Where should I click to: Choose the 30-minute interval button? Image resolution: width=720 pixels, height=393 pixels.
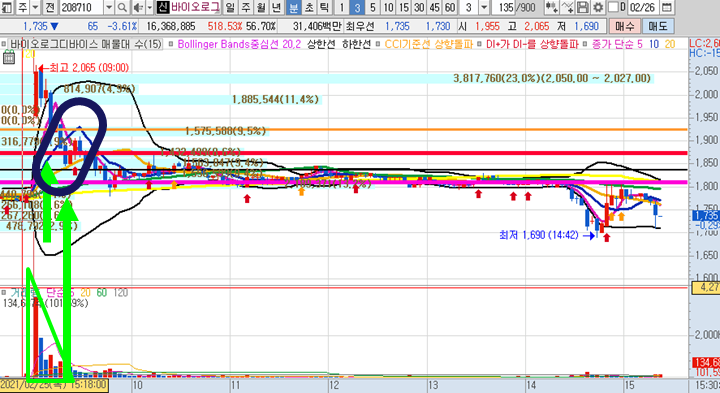(x=419, y=7)
